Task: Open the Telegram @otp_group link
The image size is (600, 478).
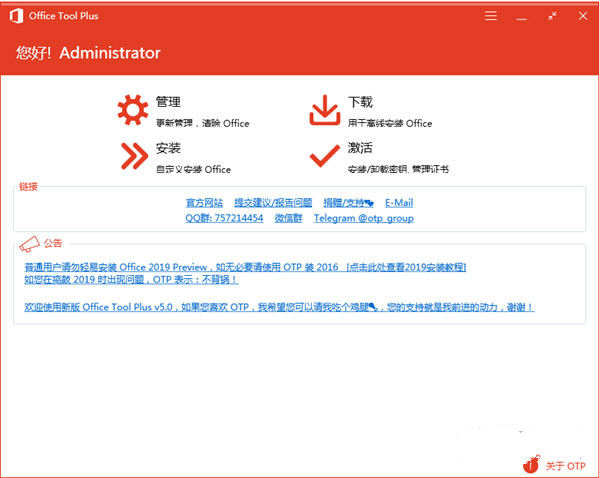Action: tap(364, 218)
